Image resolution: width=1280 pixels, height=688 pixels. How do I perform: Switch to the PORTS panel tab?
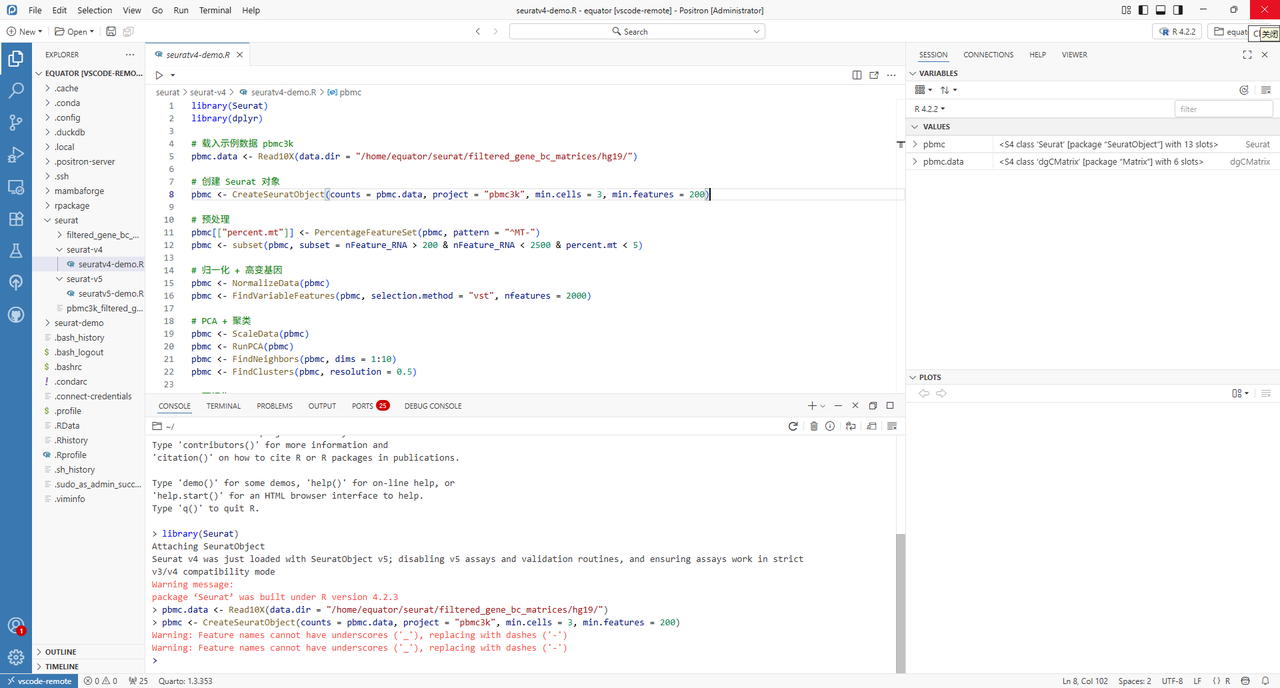click(x=370, y=406)
